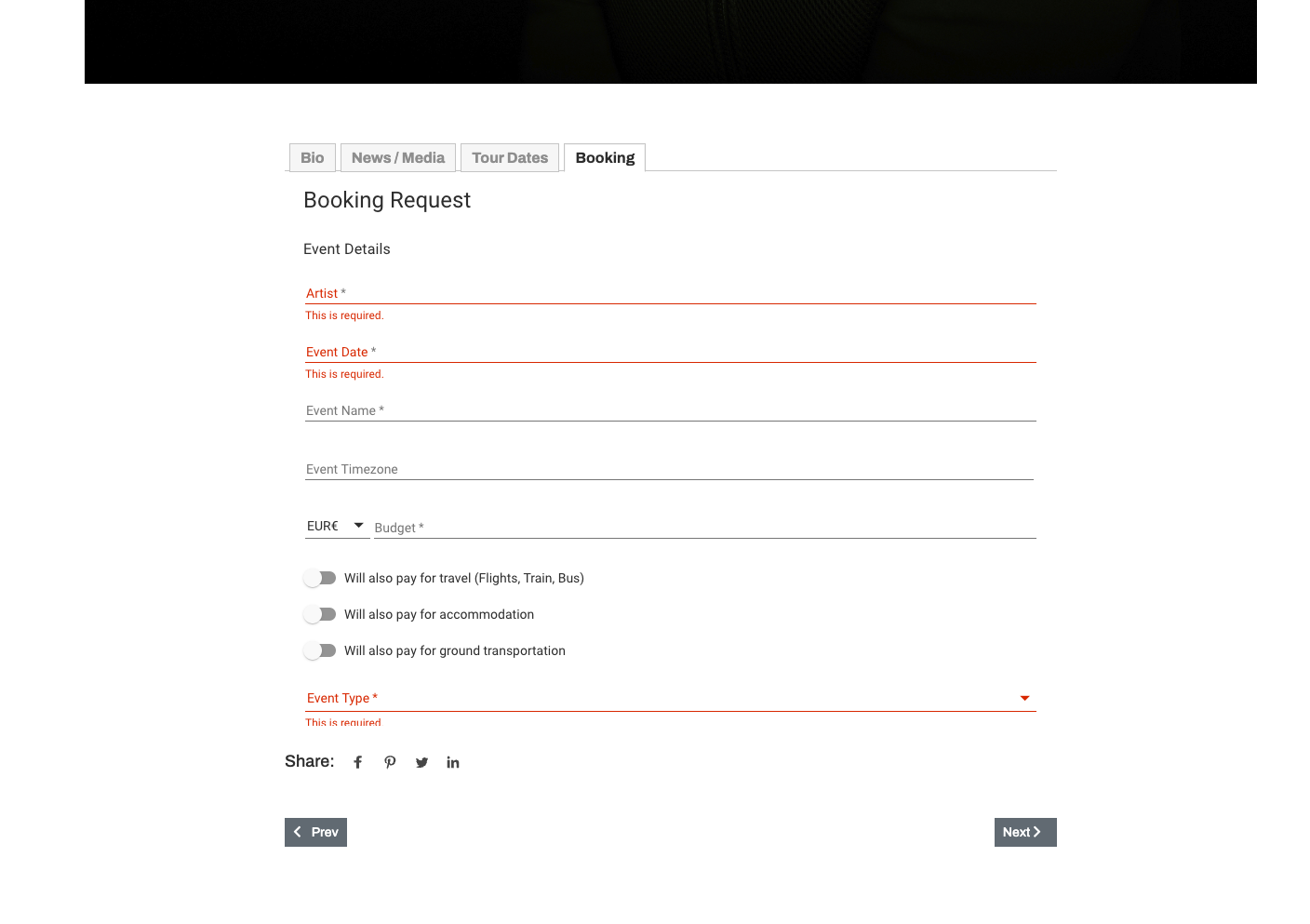This screenshot has width=1310, height=924.
Task: Share via Pinterest icon
Action: tap(390, 762)
